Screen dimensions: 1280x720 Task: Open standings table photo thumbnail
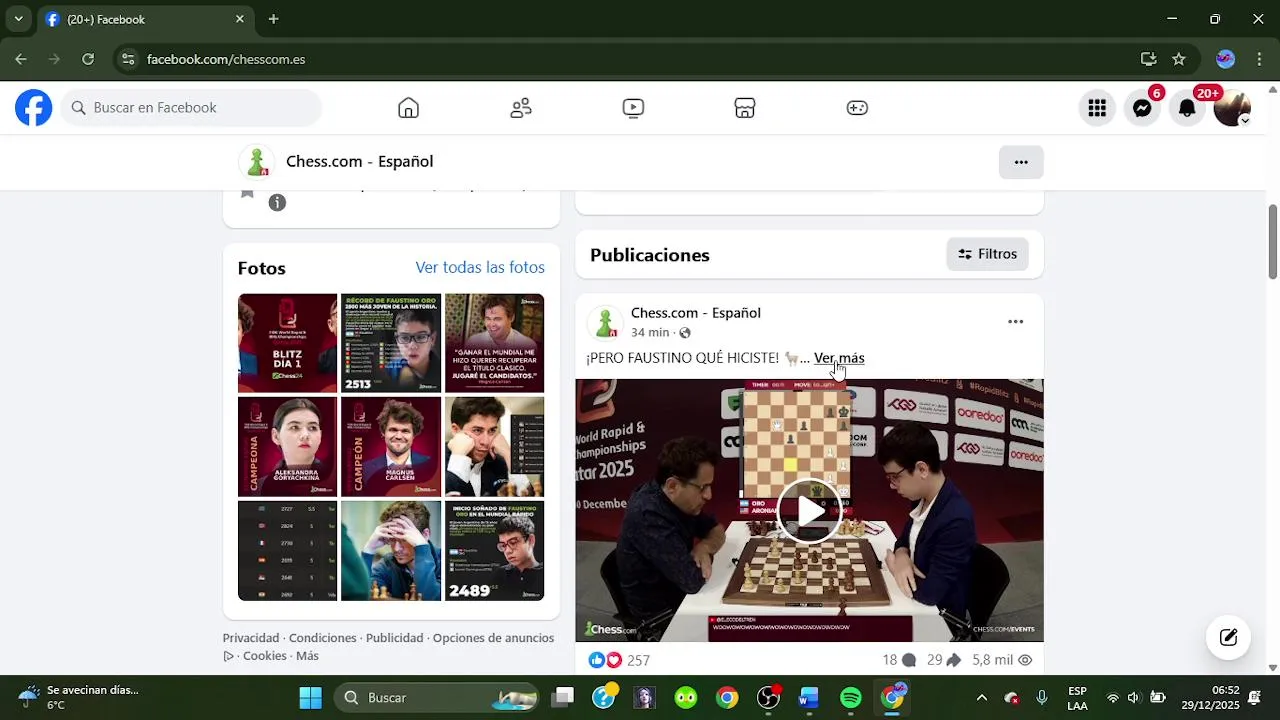pos(287,550)
